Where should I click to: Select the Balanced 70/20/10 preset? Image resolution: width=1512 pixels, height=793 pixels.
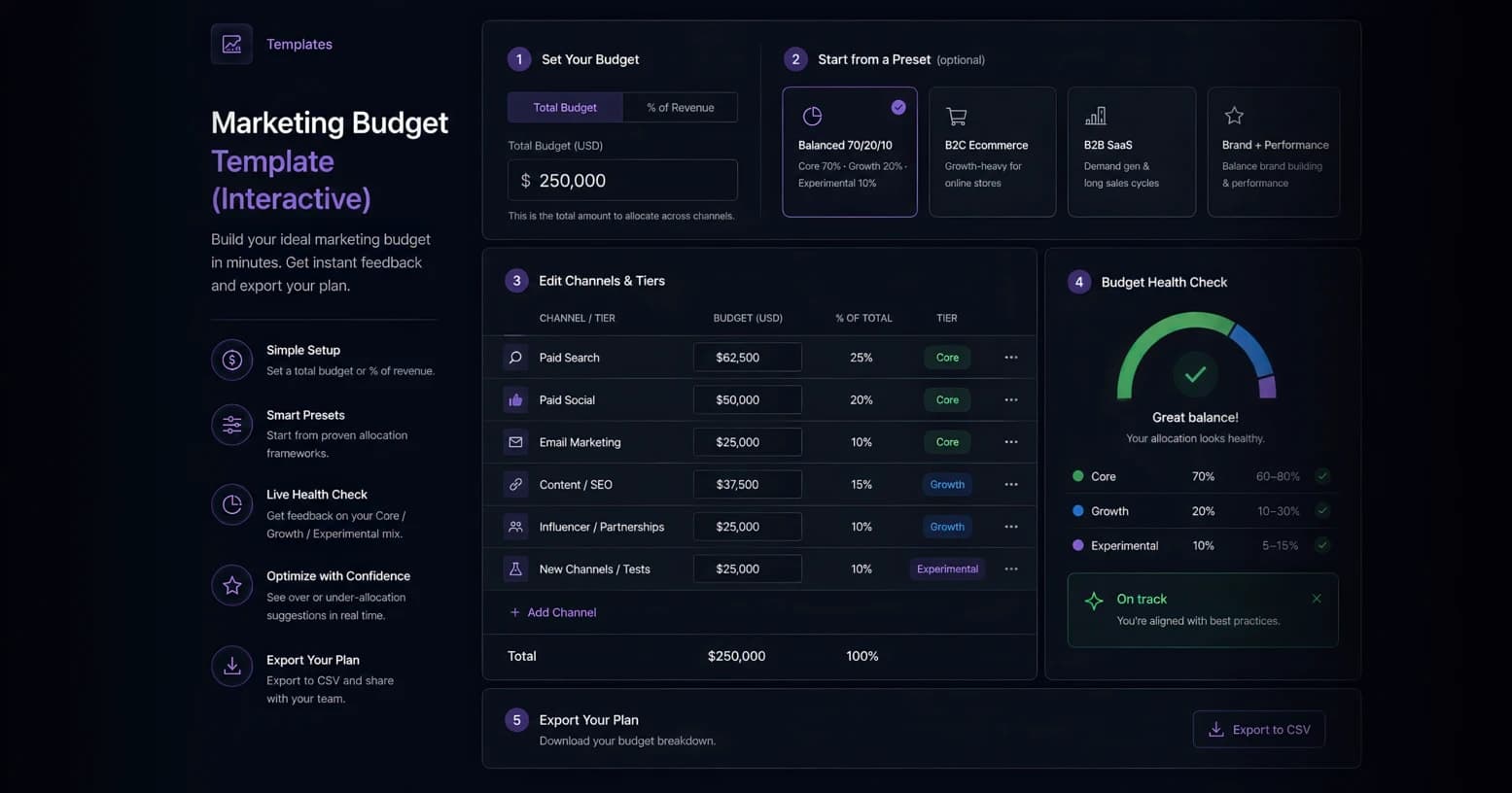(850, 152)
